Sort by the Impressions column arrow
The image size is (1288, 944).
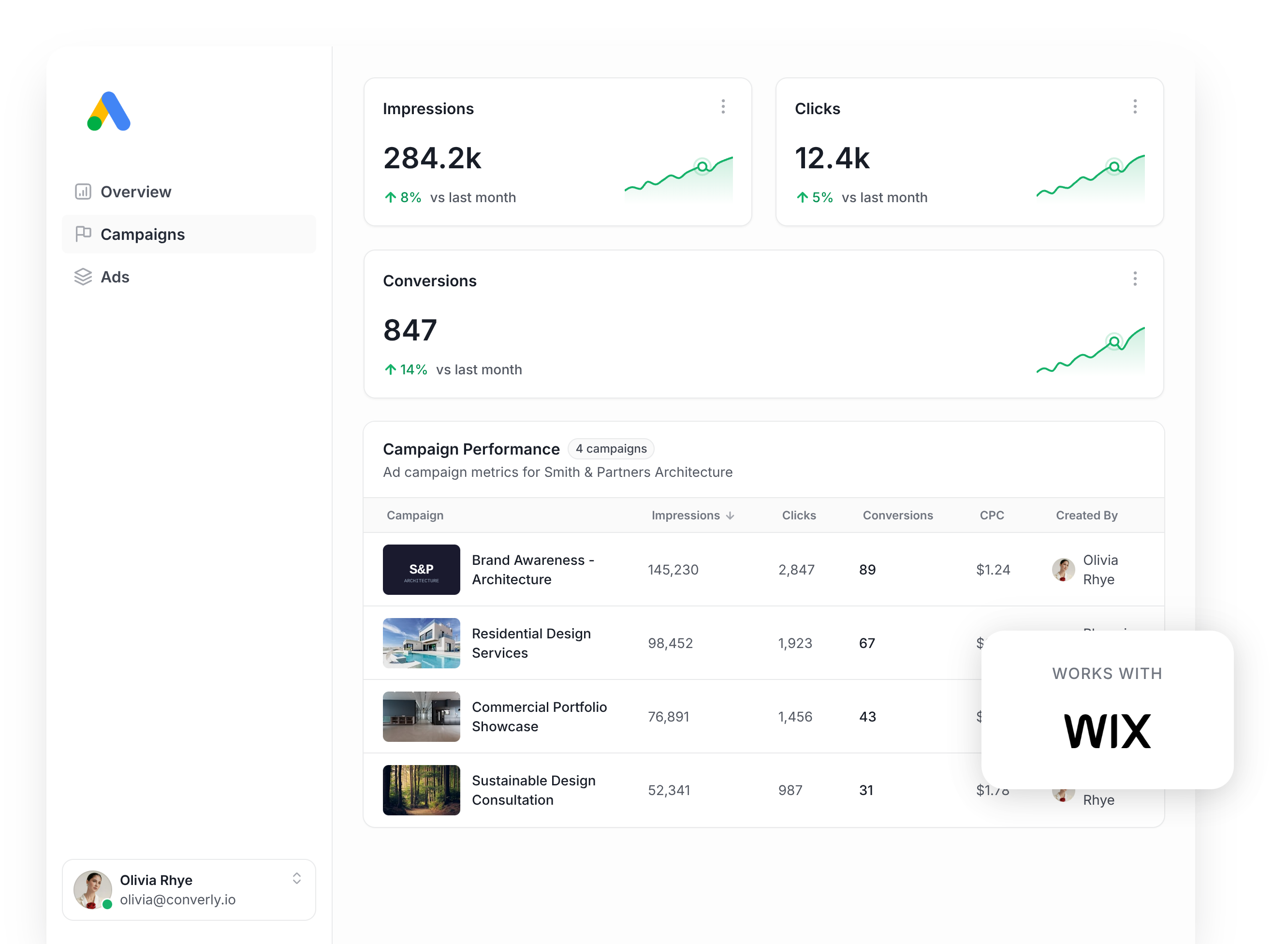(x=730, y=516)
